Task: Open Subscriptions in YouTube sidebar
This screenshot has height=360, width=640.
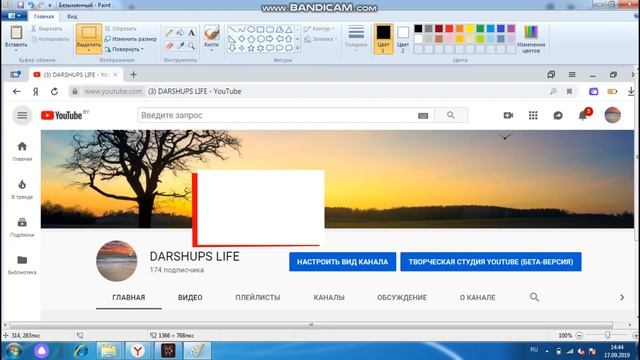Action: (22, 227)
